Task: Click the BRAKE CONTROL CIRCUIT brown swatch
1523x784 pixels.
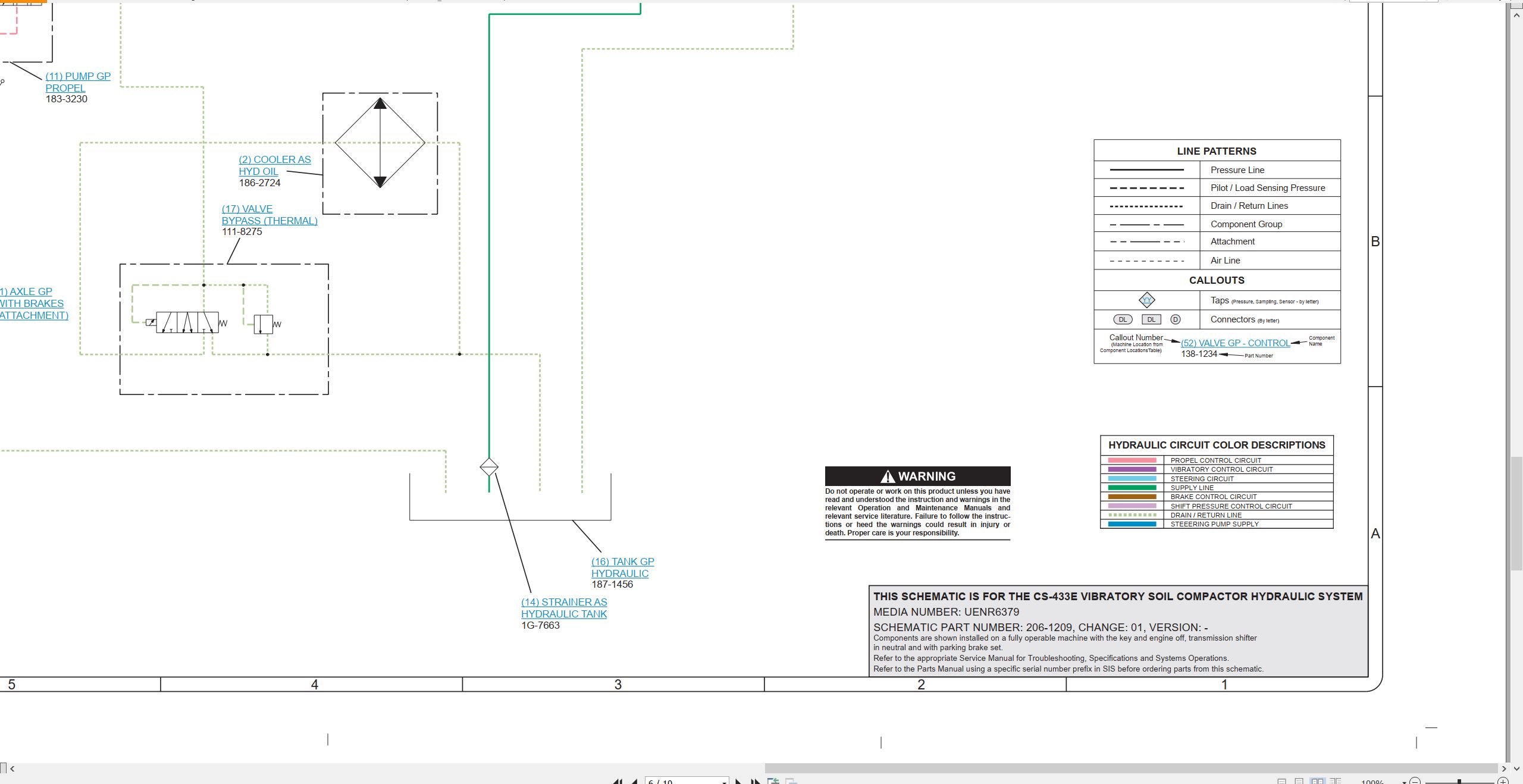Action: coord(1132,497)
